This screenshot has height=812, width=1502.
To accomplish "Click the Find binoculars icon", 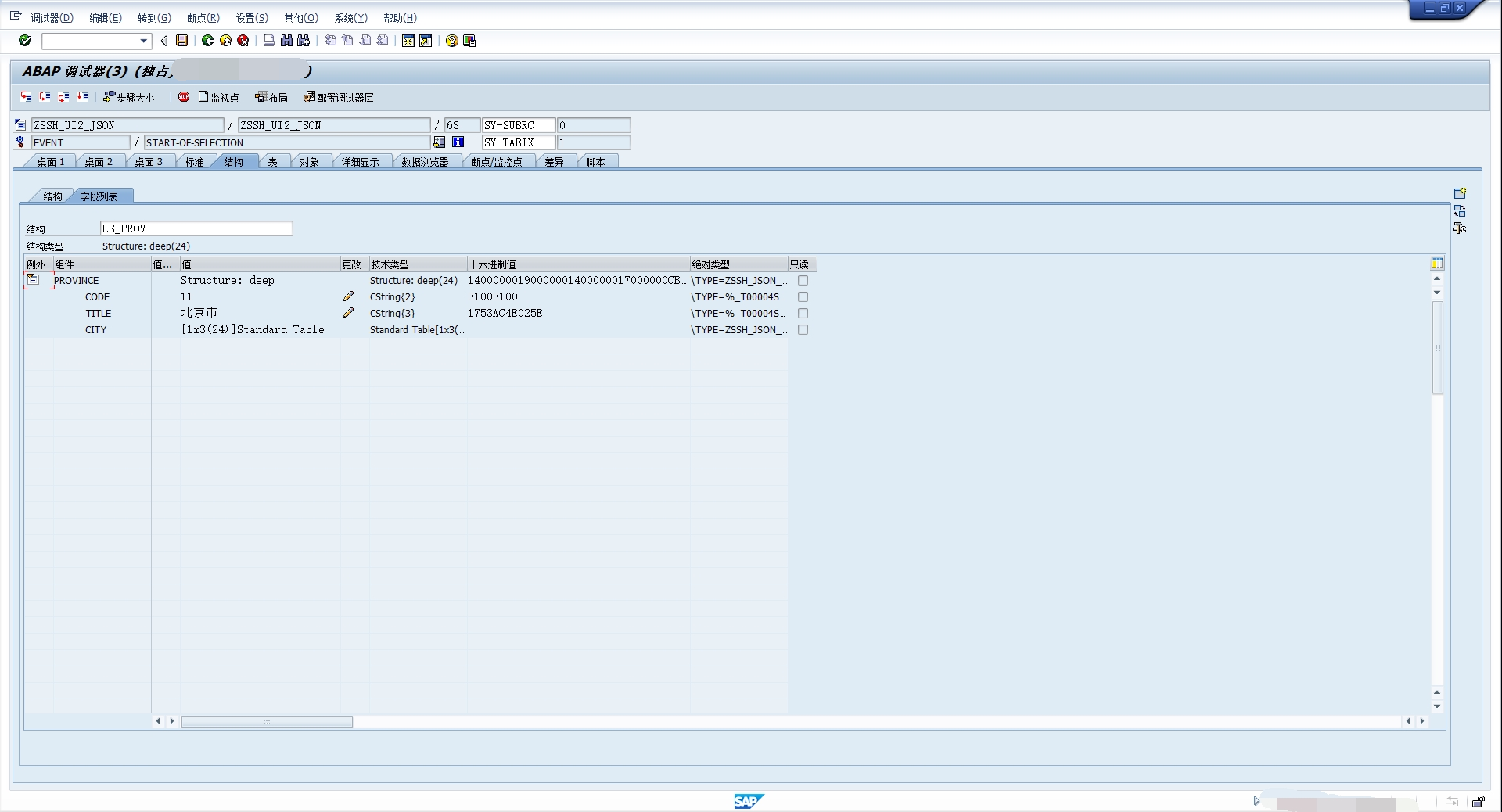I will pos(286,41).
